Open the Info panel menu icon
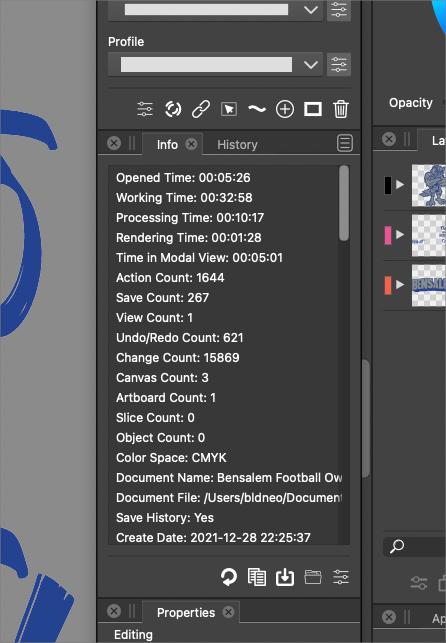446x643 pixels. 345,143
